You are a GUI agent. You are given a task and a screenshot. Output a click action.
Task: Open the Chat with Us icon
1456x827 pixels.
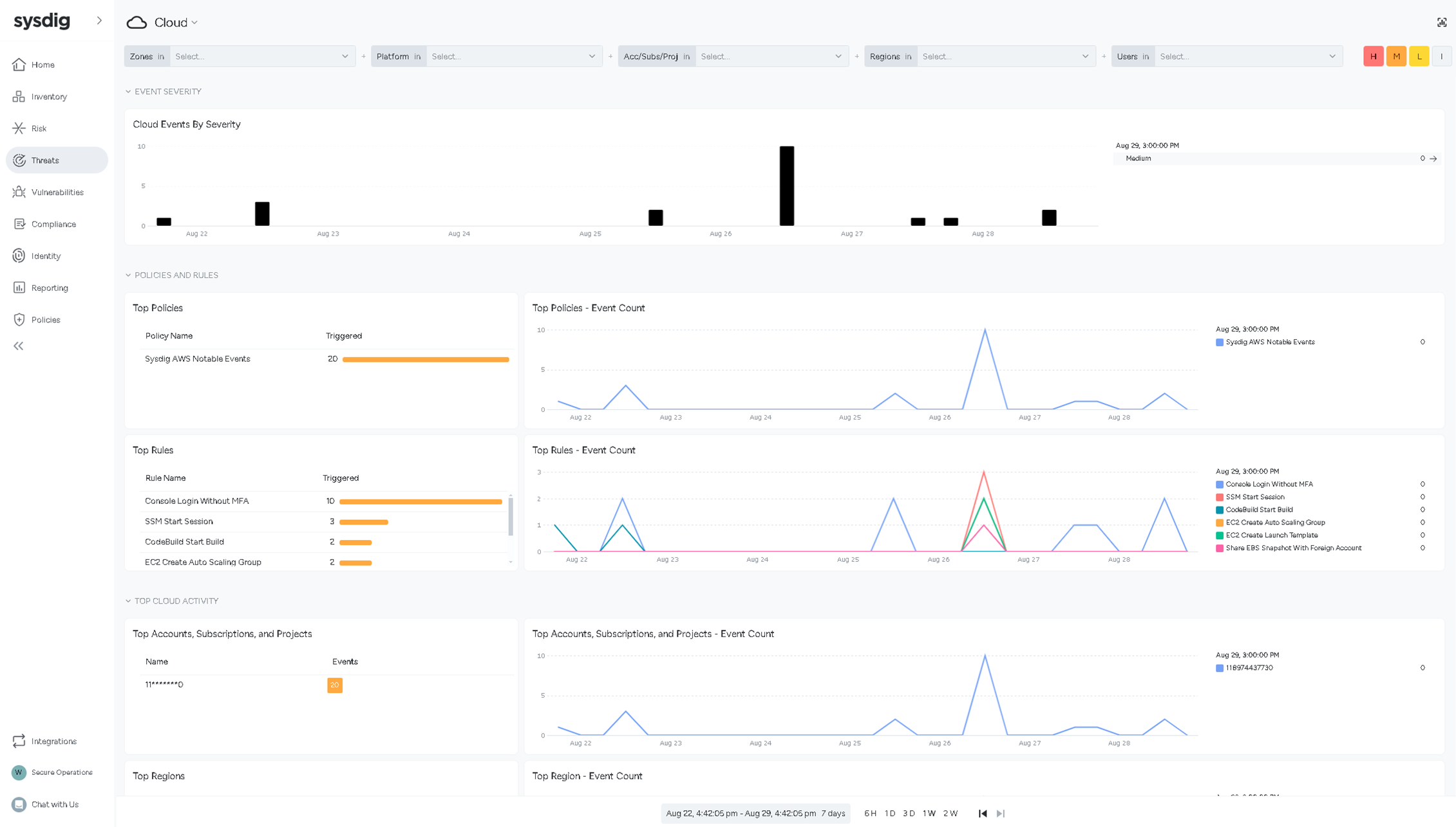[19, 804]
